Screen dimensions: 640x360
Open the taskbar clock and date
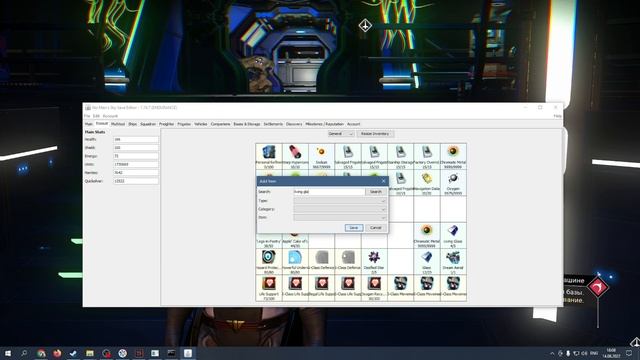611,353
